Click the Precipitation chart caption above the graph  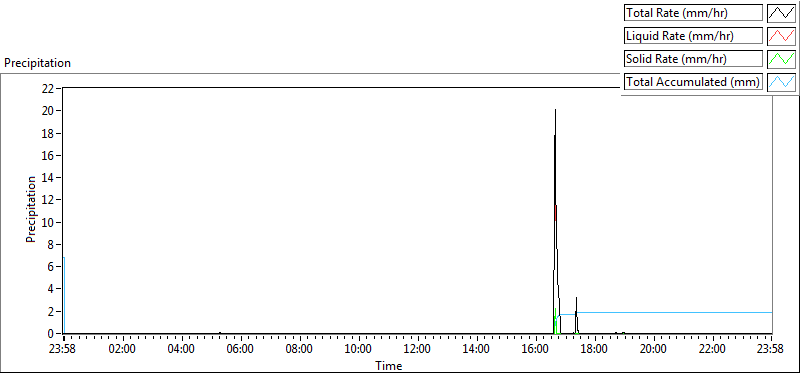click(x=37, y=63)
